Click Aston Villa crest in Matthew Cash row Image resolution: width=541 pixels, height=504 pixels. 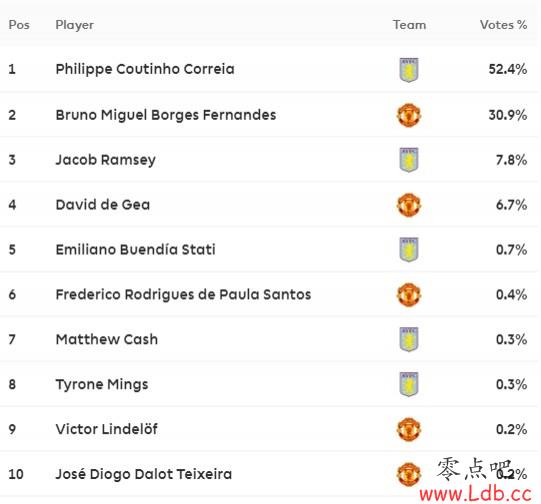409,339
